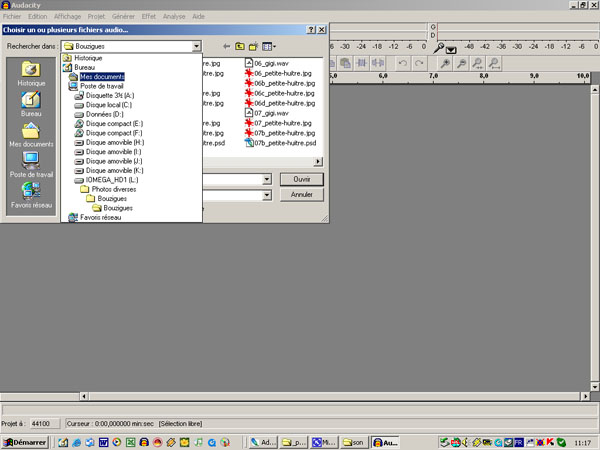The width and height of the screenshot is (600, 450).
Task: Select Bureau in the location list
Action: (85, 67)
